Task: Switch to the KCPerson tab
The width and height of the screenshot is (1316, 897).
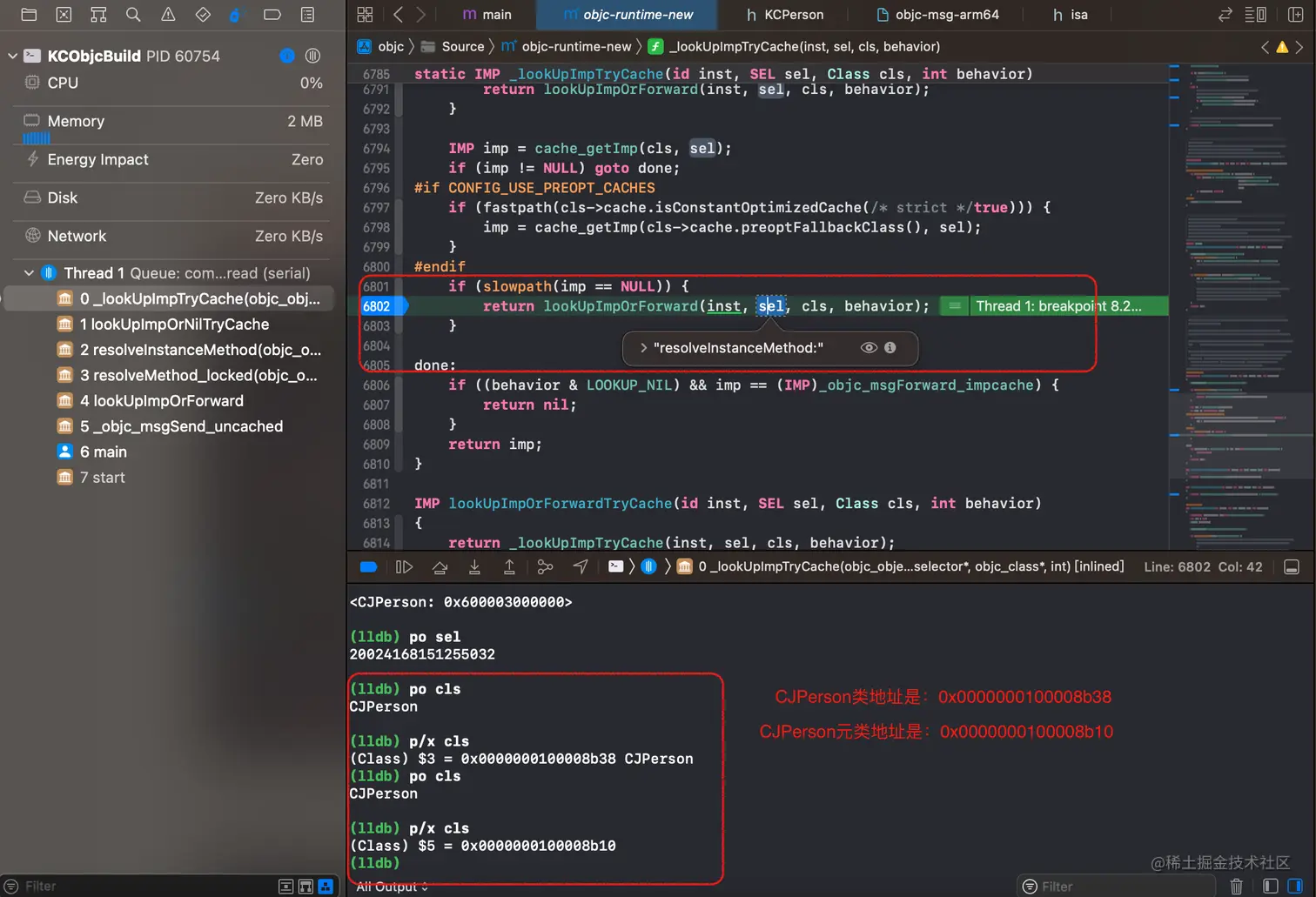Action: click(784, 15)
